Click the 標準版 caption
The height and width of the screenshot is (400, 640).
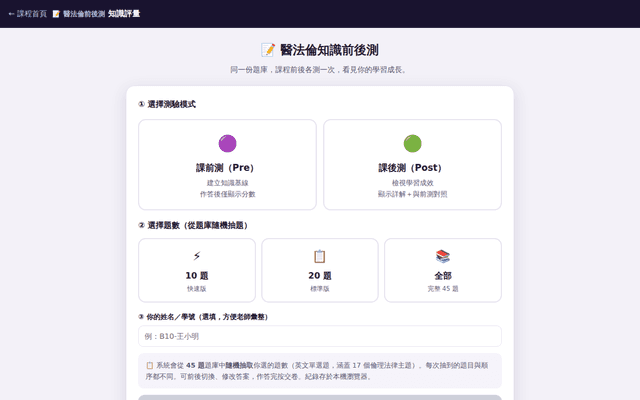pyautogui.click(x=320, y=289)
